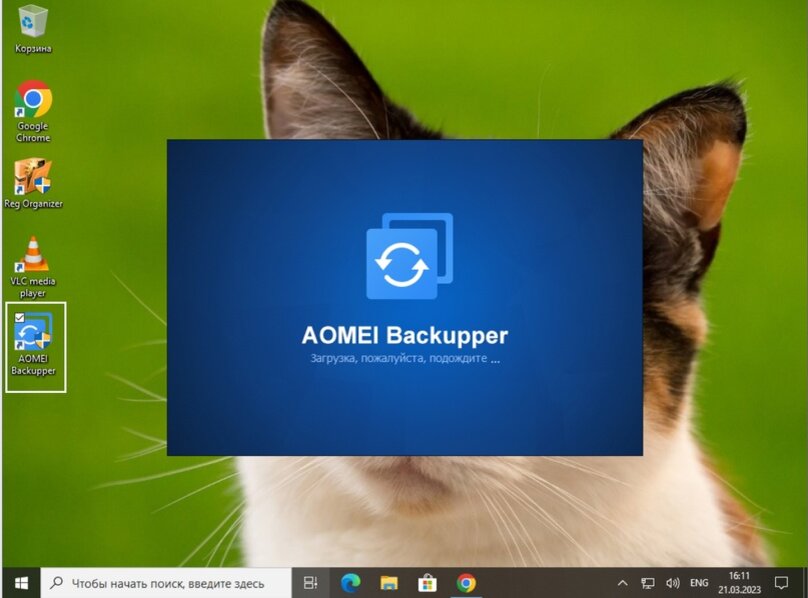The width and height of the screenshot is (808, 598).
Task: Click the AOMEI Backupper title text
Action: point(405,335)
